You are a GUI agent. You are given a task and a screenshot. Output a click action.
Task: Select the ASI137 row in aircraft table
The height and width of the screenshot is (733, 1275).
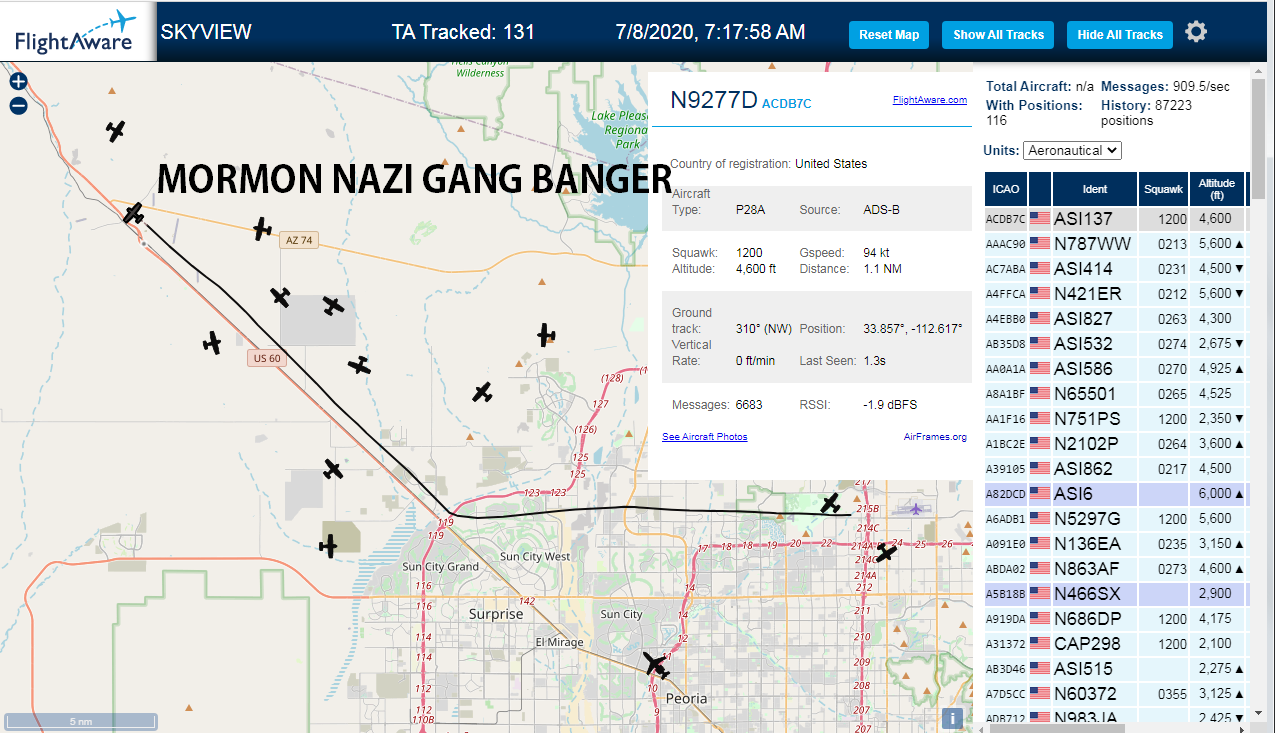point(1115,218)
